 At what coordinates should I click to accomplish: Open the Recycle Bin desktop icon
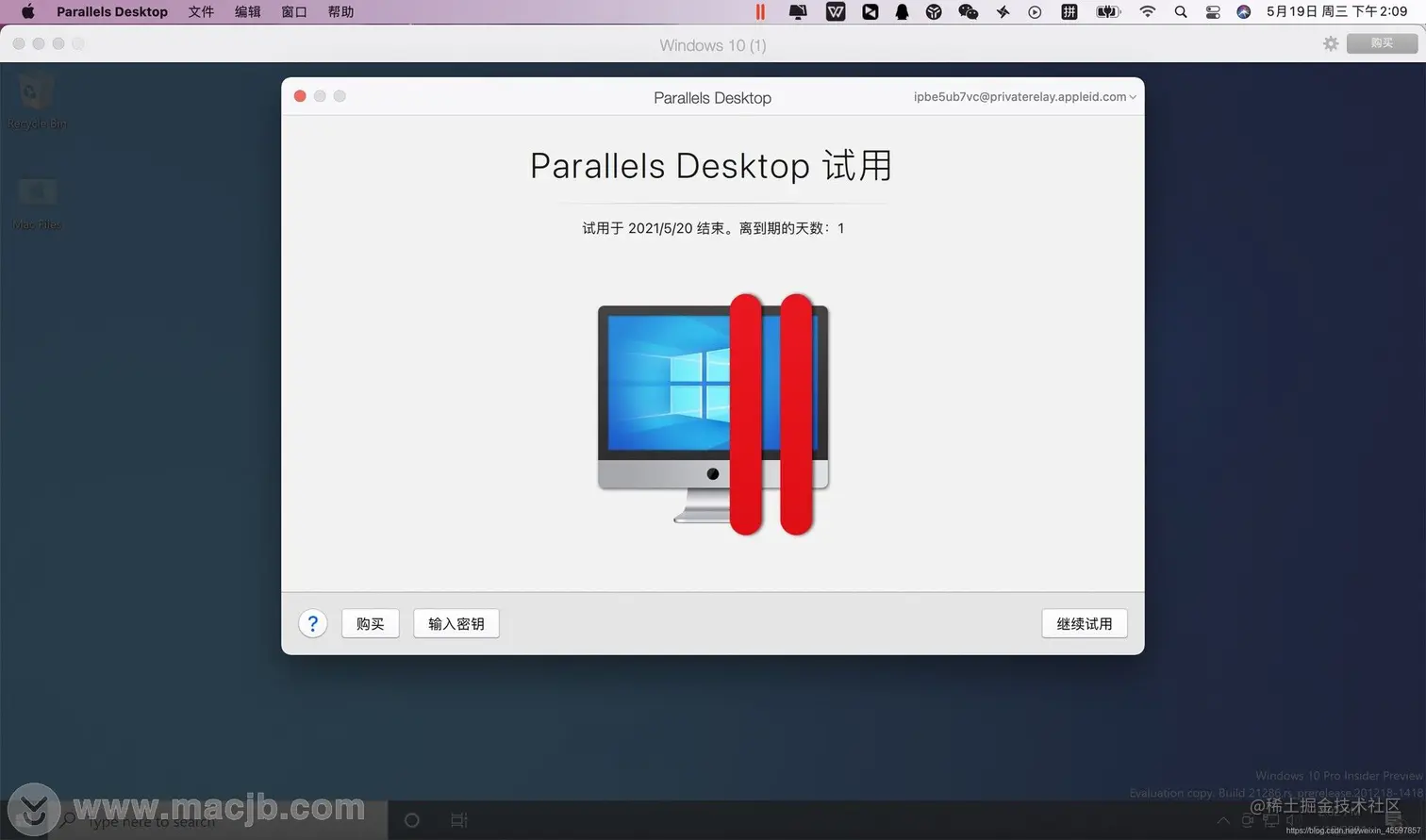coord(37,102)
